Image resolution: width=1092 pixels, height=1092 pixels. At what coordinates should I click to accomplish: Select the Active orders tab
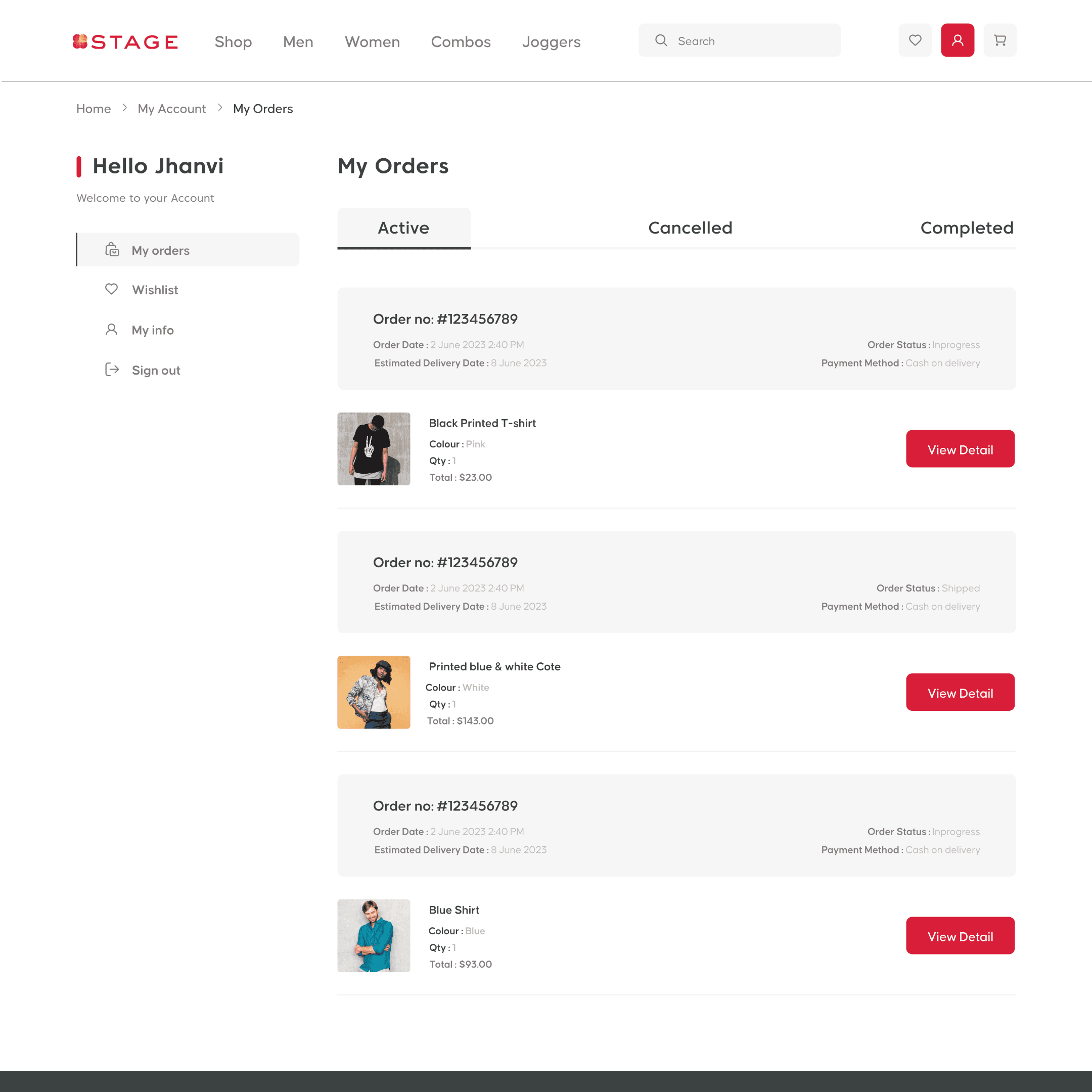403,228
